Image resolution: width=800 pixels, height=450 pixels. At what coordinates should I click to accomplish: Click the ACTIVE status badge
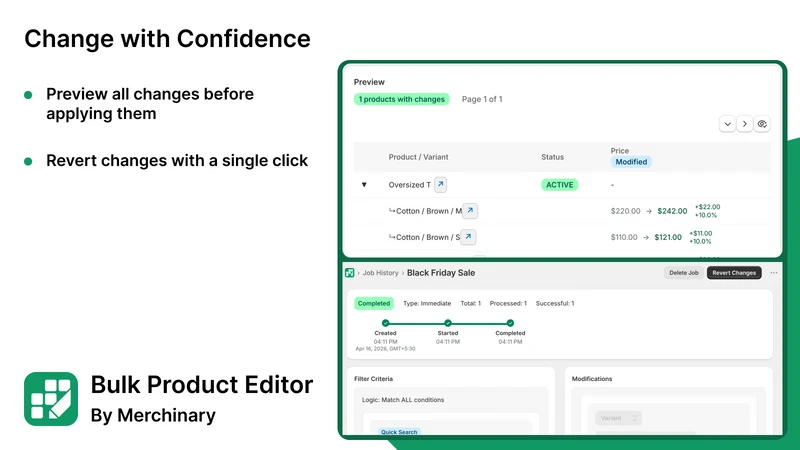pyautogui.click(x=560, y=185)
